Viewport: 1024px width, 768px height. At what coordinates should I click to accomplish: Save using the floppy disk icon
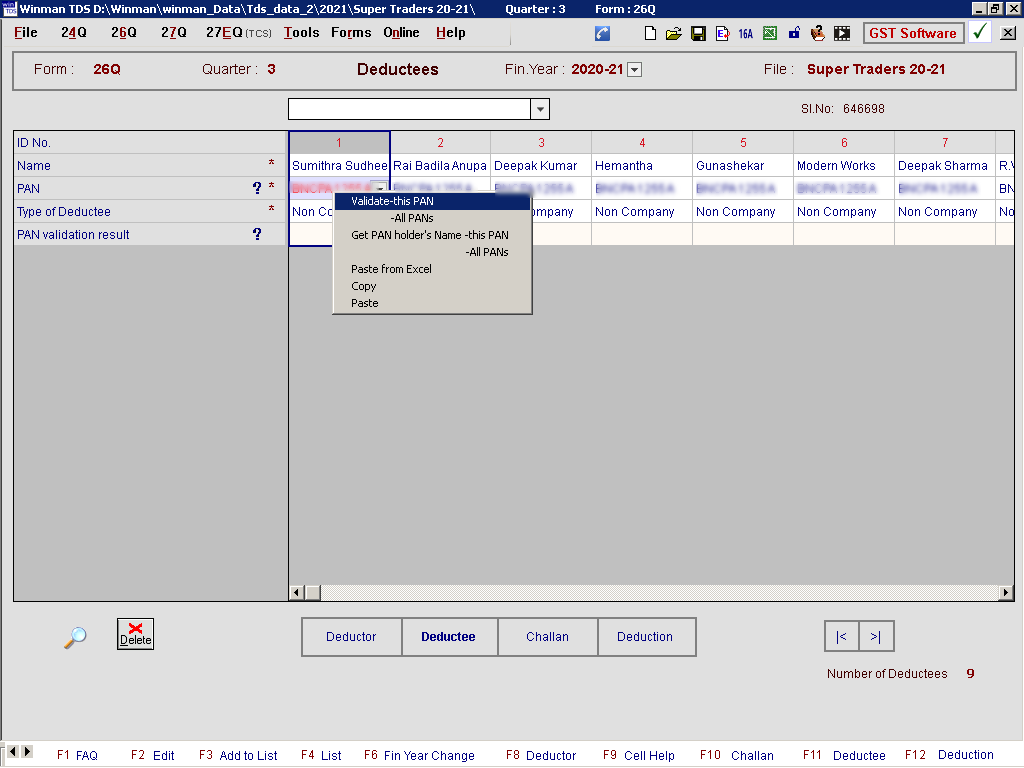pyautogui.click(x=698, y=33)
